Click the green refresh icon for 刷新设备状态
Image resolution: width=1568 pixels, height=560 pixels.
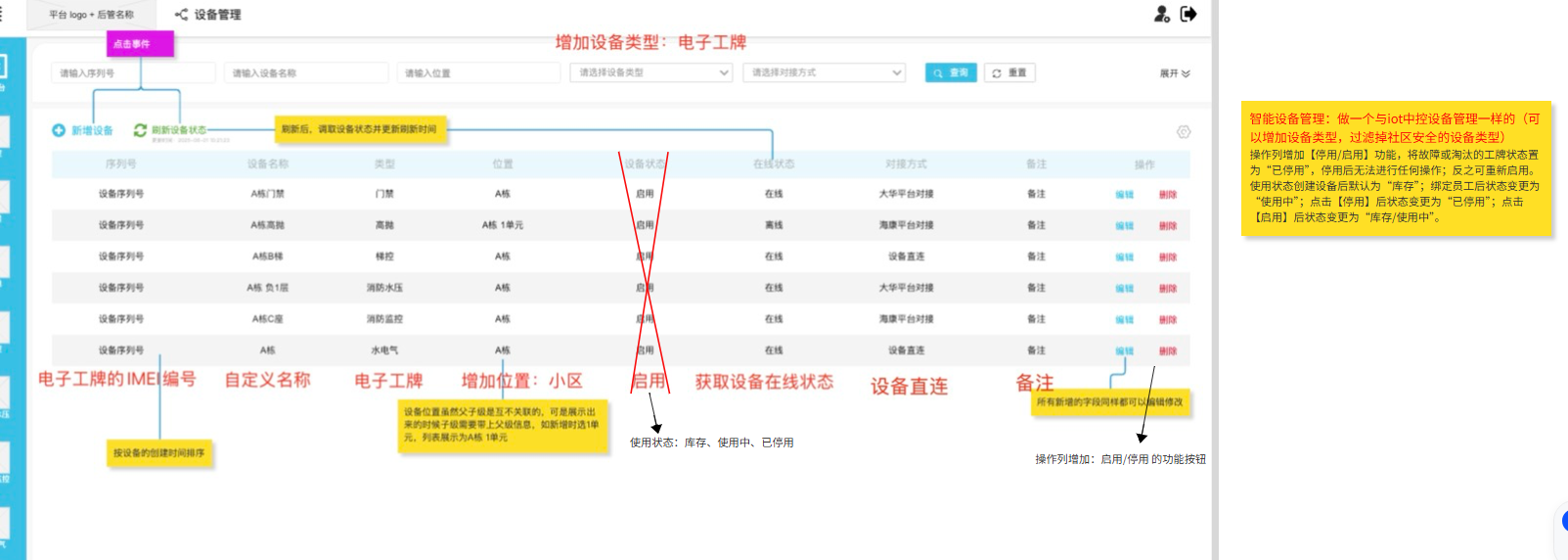pyautogui.click(x=140, y=130)
